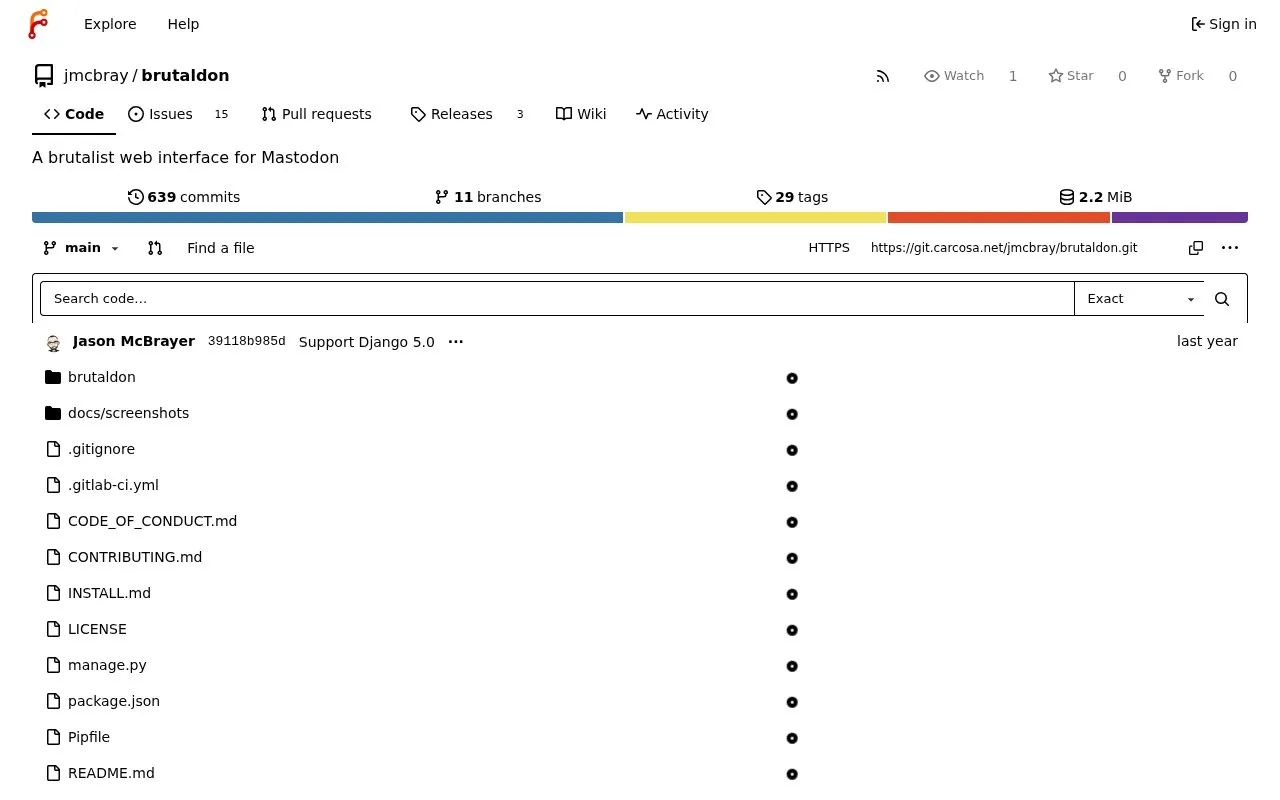This screenshot has height=800, width=1280.
Task: Open the compare branches icon
Action: [x=155, y=248]
